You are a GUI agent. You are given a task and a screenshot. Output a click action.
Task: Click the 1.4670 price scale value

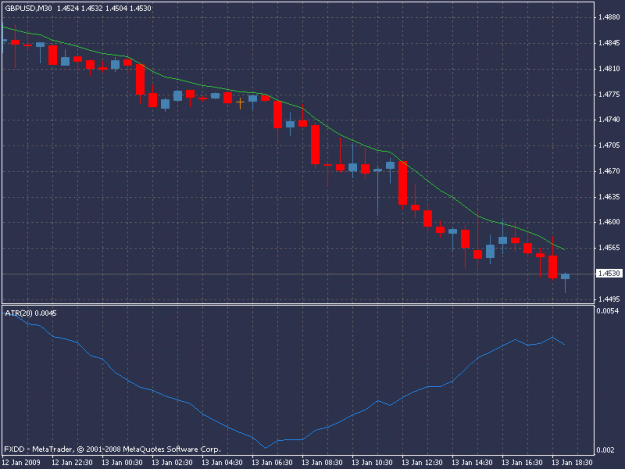point(609,171)
